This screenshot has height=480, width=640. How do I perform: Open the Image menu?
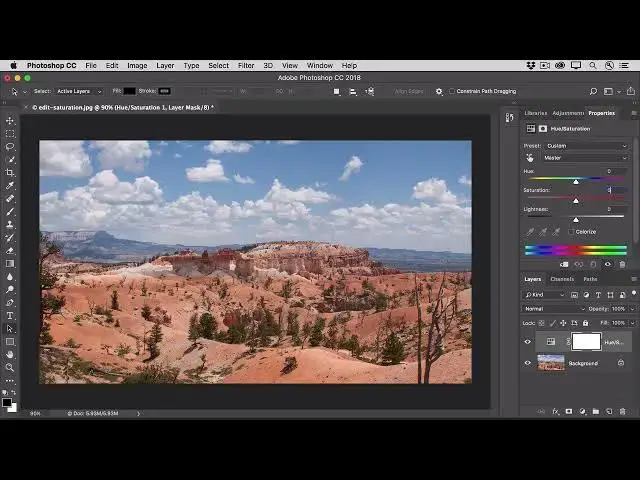pyautogui.click(x=137, y=65)
